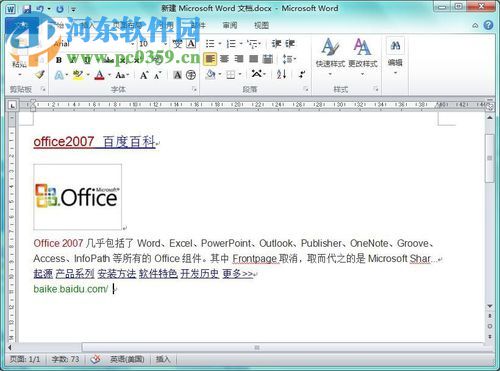Follow the 更多>> link
The width and height of the screenshot is (500, 371).
(238, 274)
